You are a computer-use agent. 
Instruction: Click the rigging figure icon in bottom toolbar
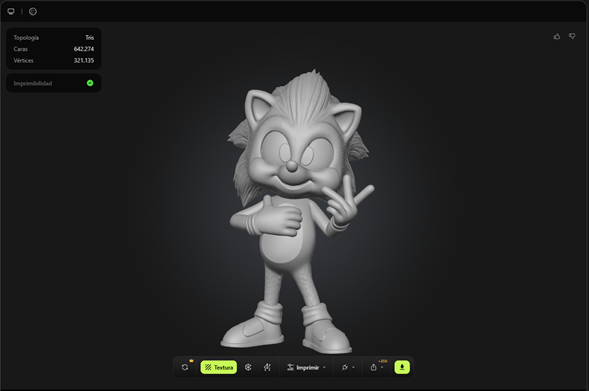tap(267, 367)
